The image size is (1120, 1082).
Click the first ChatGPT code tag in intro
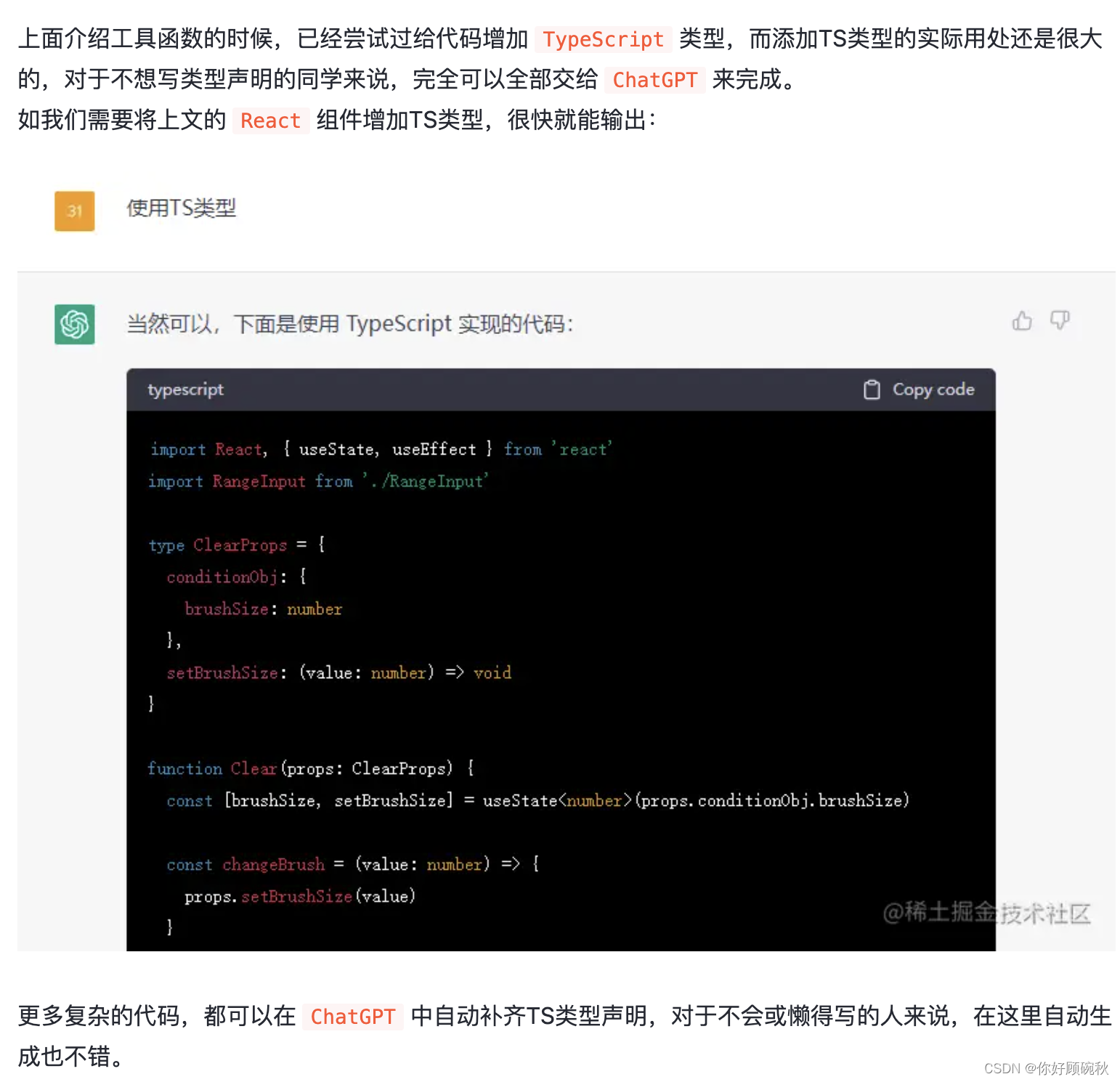point(654,80)
